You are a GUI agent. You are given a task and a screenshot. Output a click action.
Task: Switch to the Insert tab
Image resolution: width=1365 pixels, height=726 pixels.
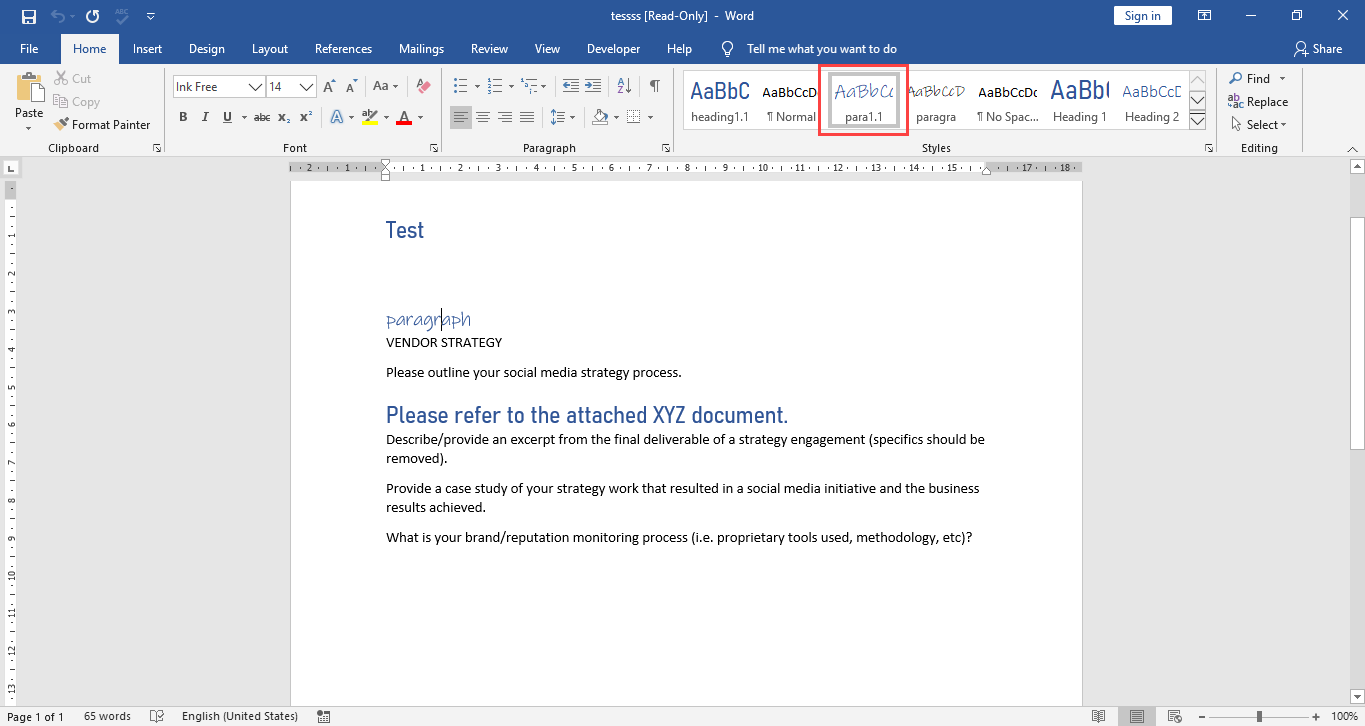click(147, 48)
